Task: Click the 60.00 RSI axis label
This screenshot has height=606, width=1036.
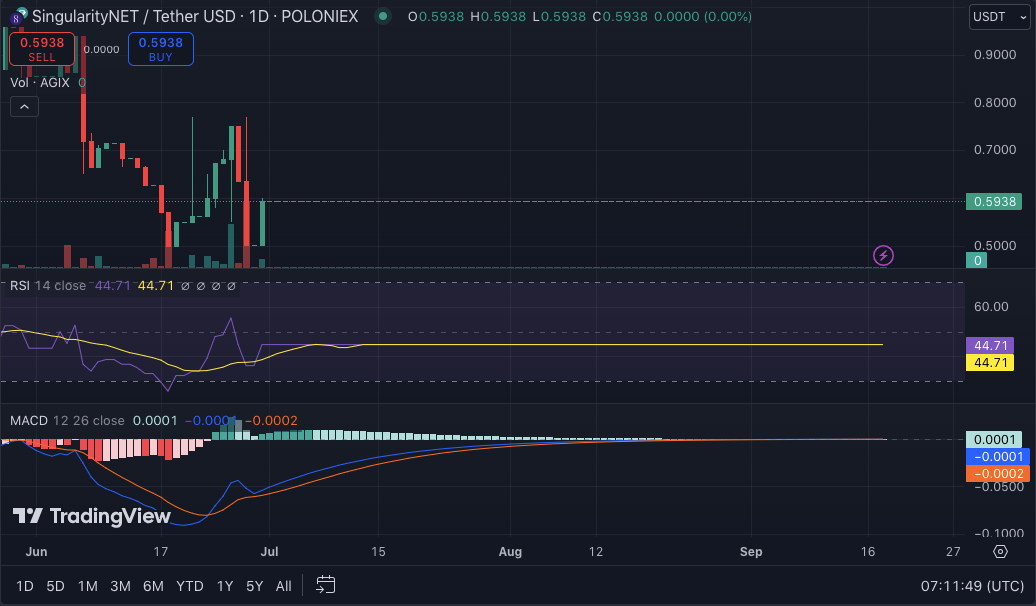Action: click(x=991, y=306)
